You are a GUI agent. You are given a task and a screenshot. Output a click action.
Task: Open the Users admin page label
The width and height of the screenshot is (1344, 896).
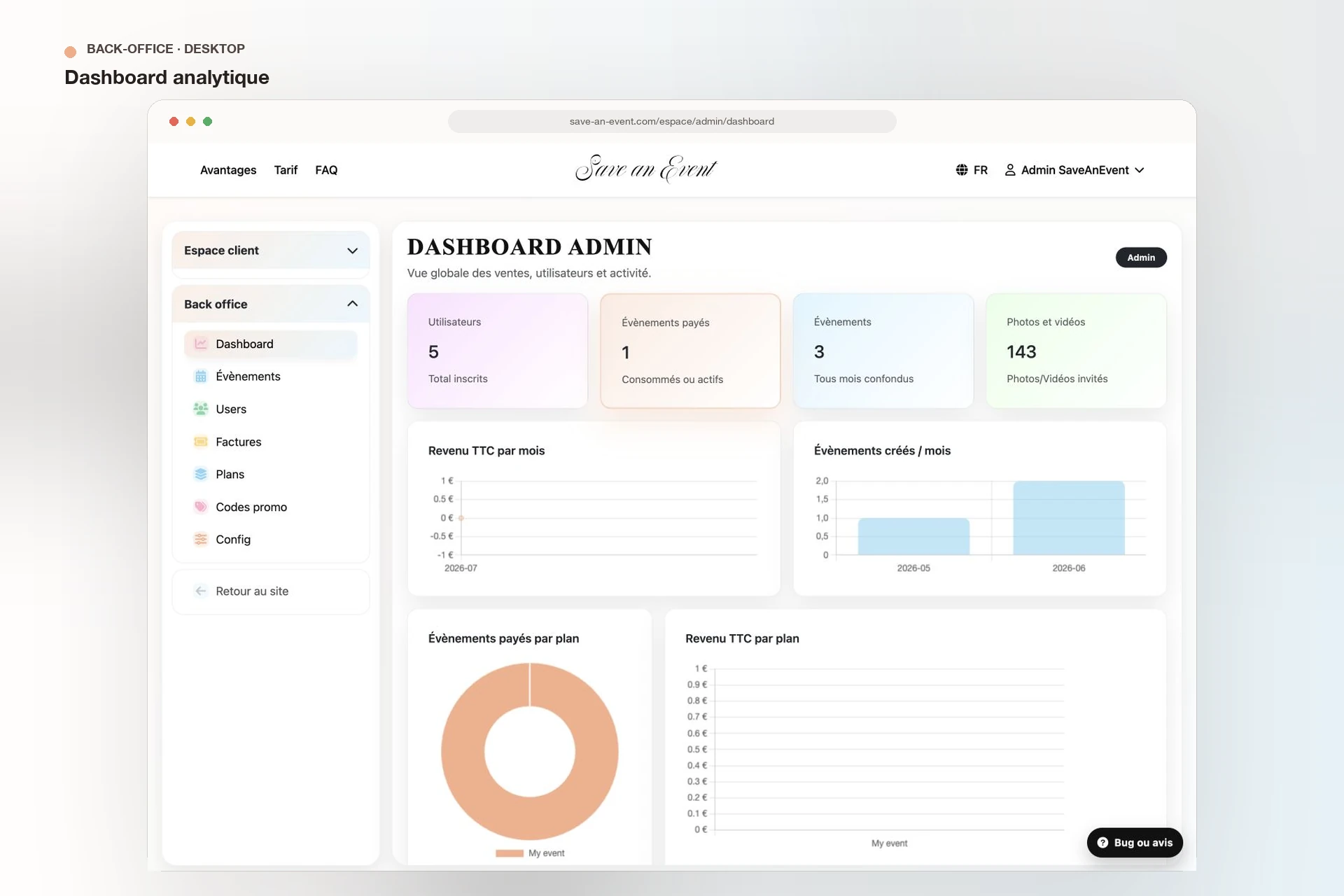pos(231,409)
